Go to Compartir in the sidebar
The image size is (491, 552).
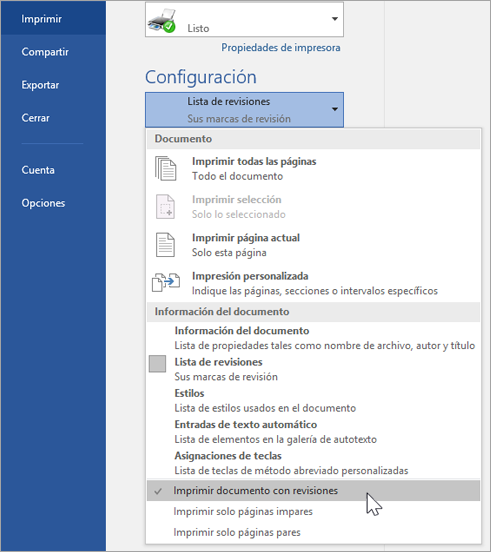tap(45, 52)
